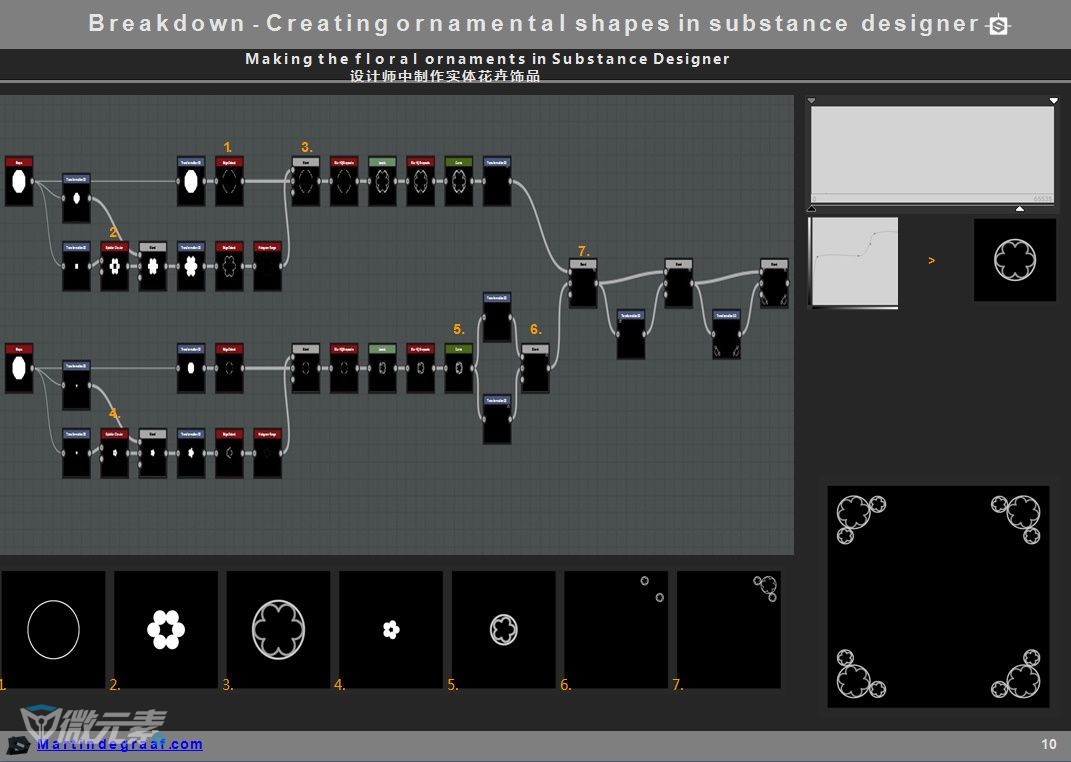Click the curve editor graph preview
The height and width of the screenshot is (762, 1071).
tap(854, 262)
